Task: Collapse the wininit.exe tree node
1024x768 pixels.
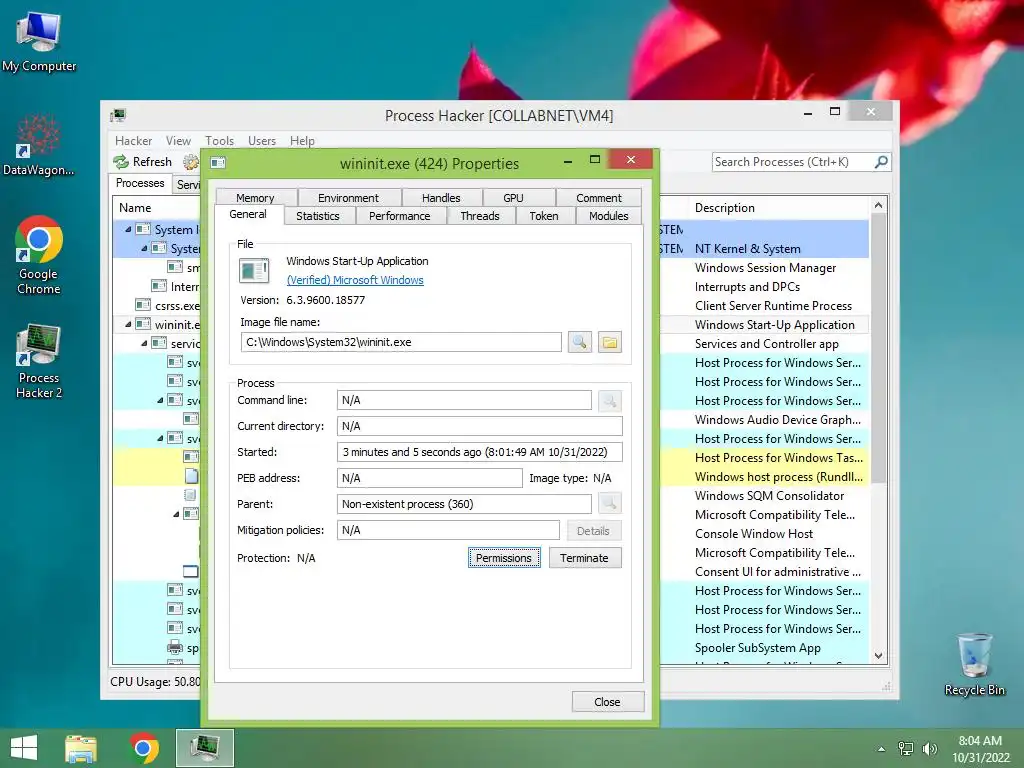Action: pyautogui.click(x=128, y=324)
